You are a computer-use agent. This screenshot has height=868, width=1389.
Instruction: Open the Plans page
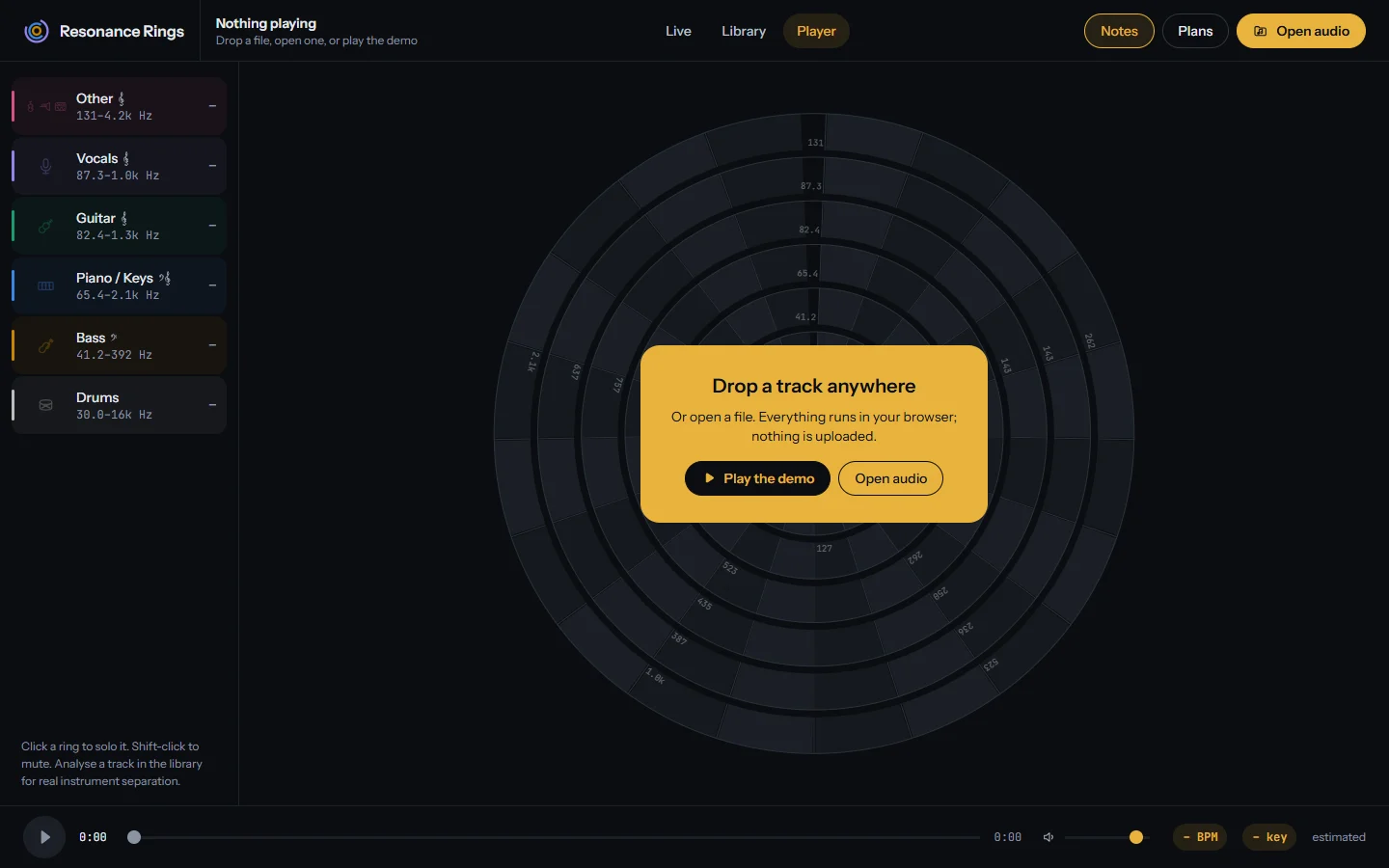1195,31
